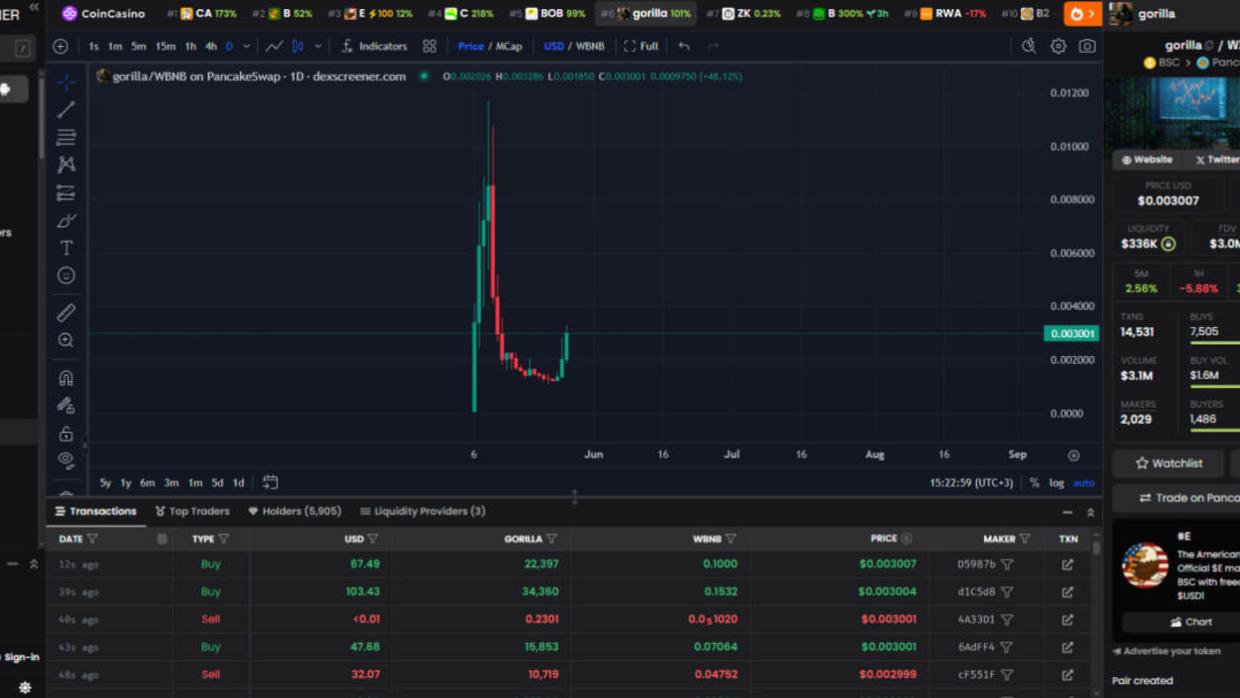Open the Fibonacci retracement tools

[66, 137]
